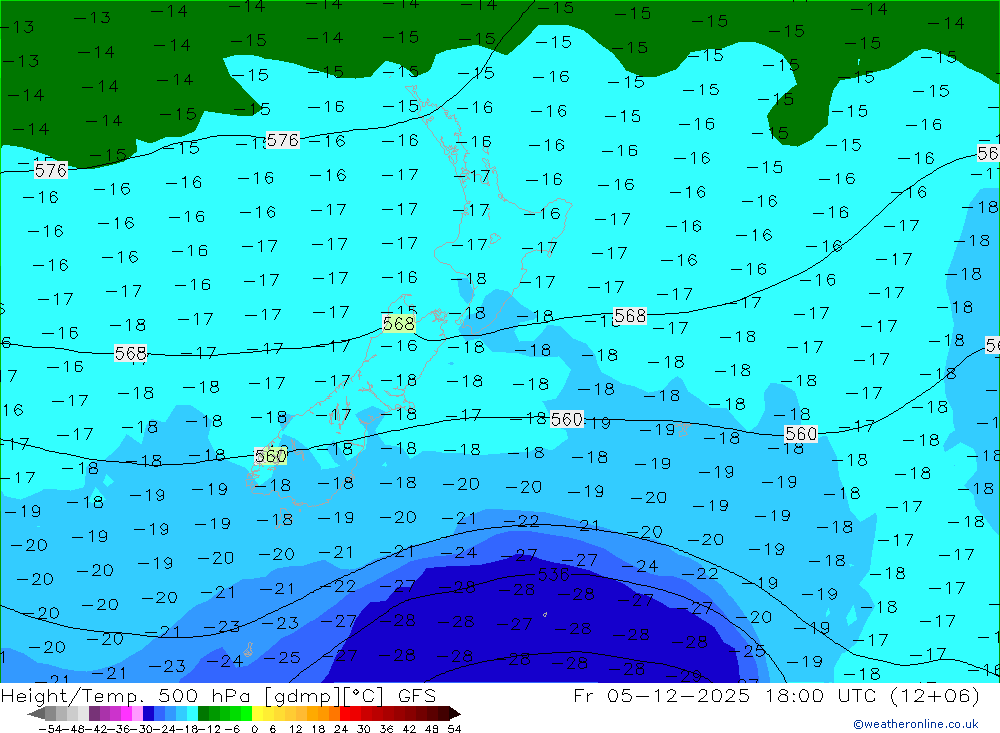Click the (12+06) forecast run label

934,695
